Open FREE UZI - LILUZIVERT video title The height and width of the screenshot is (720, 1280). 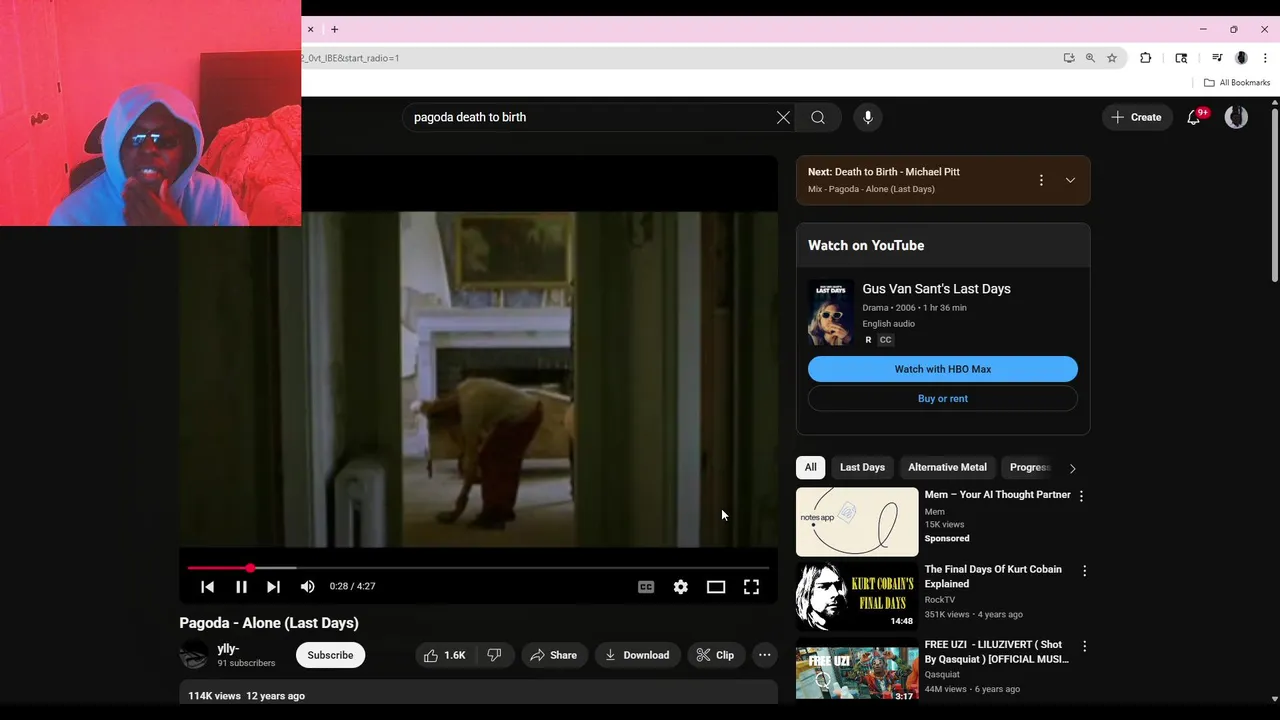click(x=996, y=652)
